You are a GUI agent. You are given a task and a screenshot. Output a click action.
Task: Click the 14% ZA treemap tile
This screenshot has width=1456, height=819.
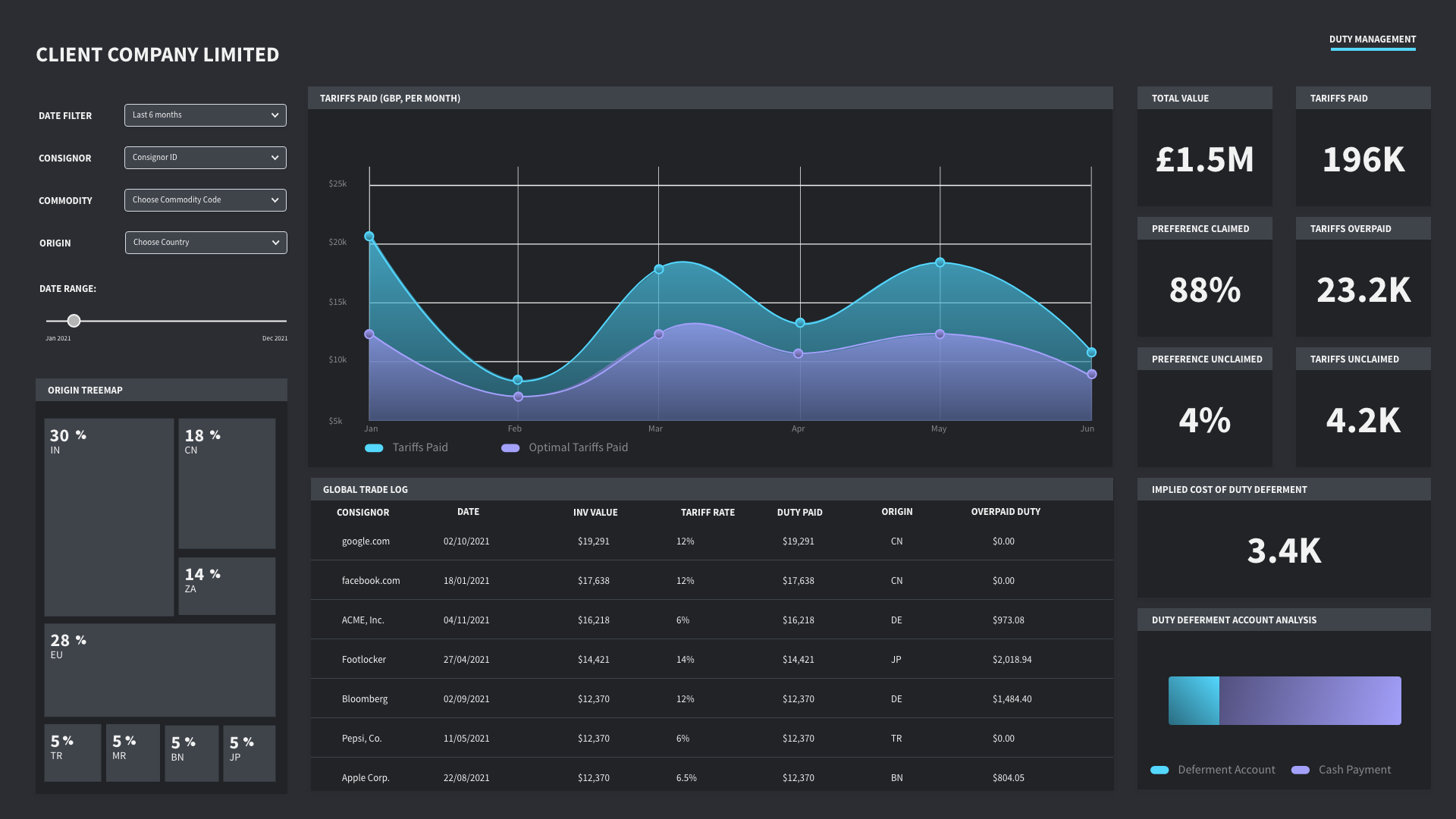coord(227,586)
